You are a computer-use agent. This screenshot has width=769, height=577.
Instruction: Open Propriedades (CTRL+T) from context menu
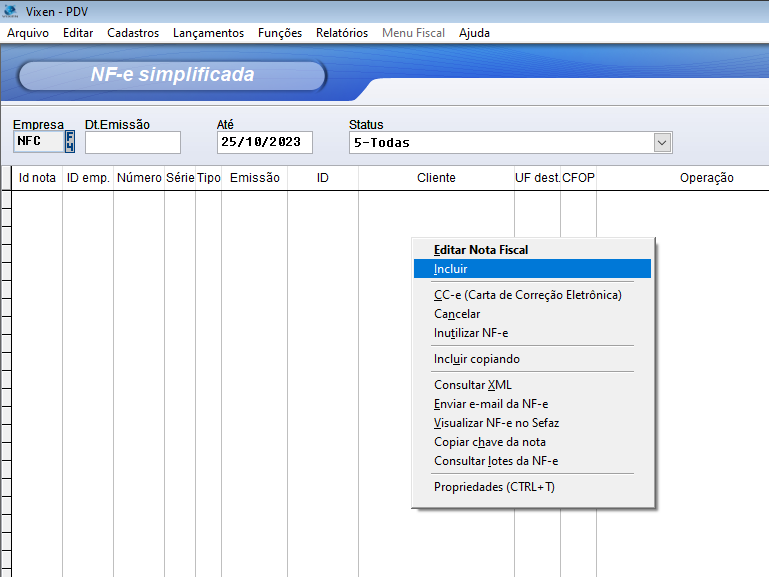494,487
